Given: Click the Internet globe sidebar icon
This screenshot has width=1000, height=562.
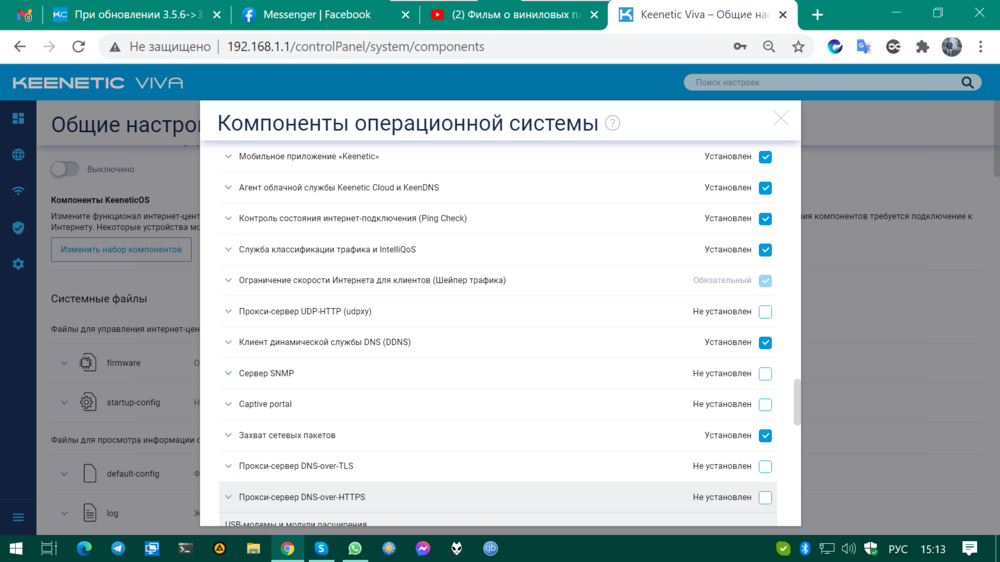Looking at the screenshot, I should [x=18, y=155].
